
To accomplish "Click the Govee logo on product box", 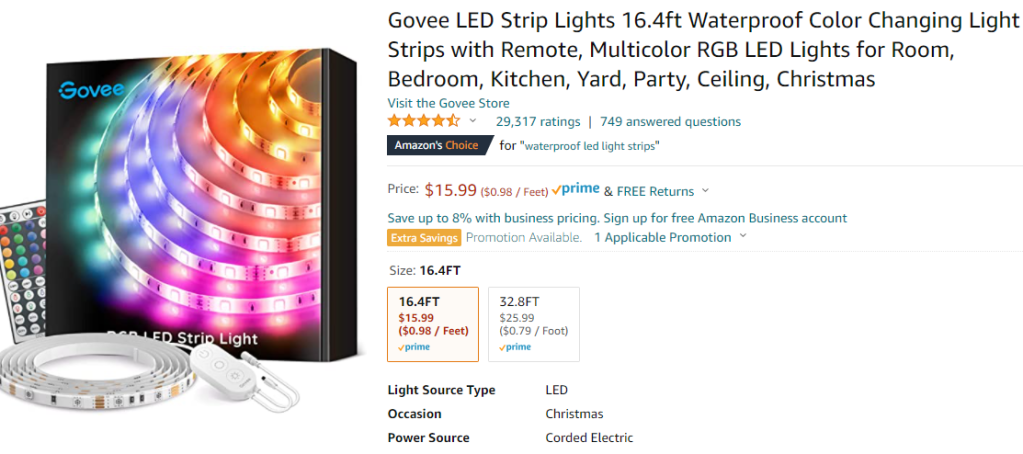I will tap(89, 88).
